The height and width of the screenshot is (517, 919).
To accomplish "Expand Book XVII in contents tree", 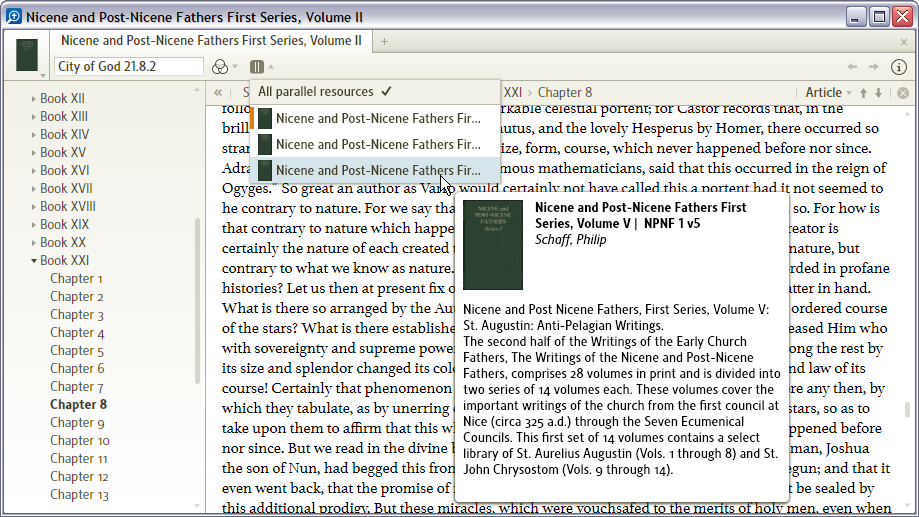I will point(33,189).
